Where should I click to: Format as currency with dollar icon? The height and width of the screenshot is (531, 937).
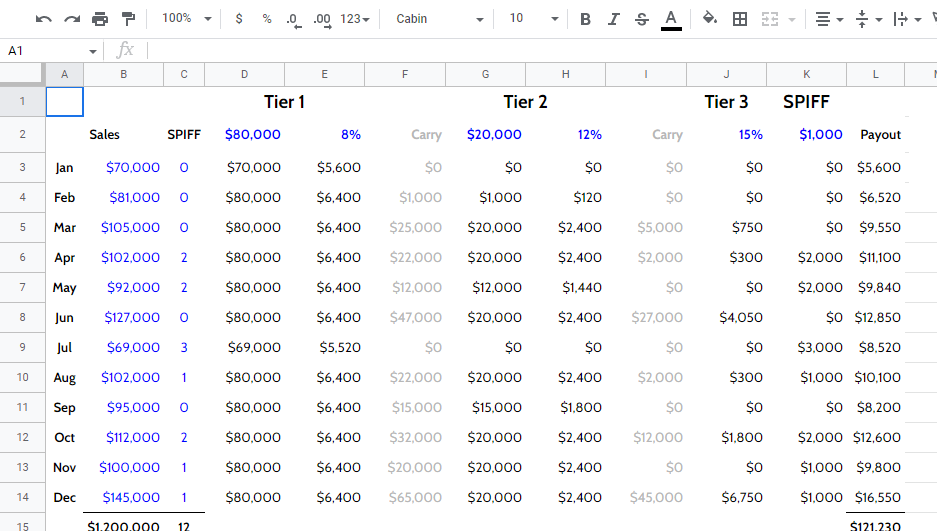pos(238,19)
